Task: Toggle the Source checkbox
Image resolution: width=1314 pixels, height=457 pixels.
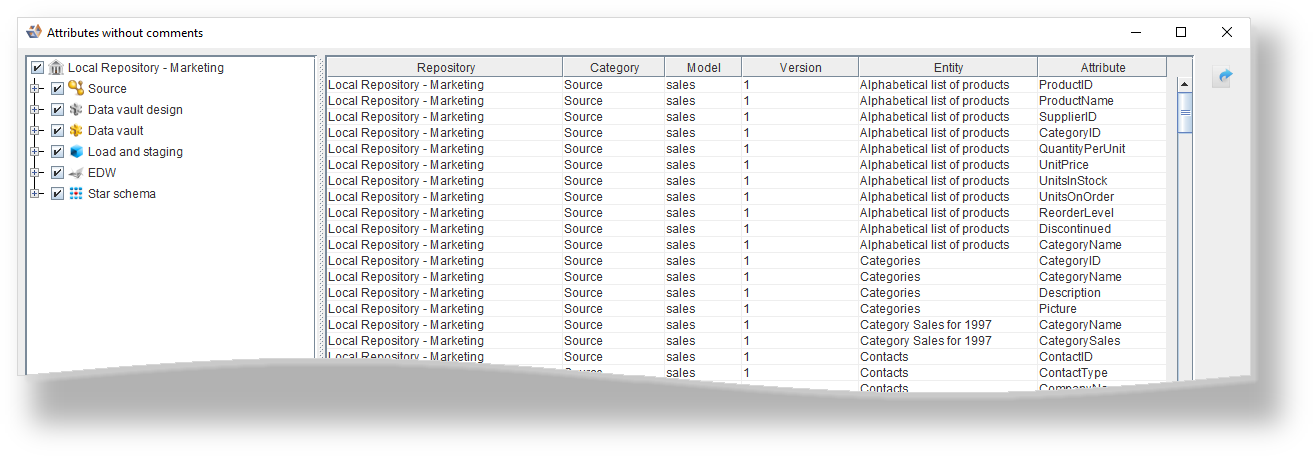Action: (x=57, y=89)
